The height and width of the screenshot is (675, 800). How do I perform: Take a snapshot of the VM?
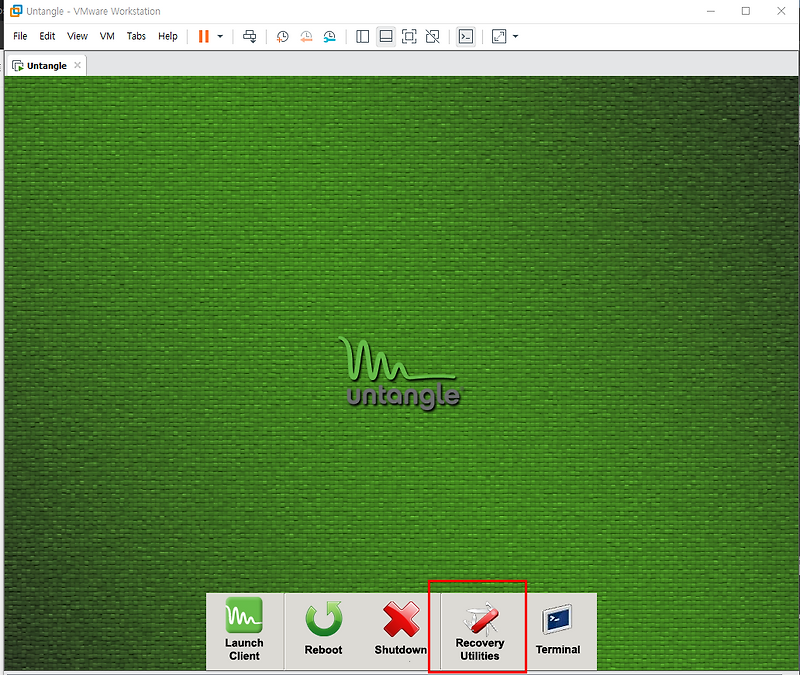click(x=282, y=36)
